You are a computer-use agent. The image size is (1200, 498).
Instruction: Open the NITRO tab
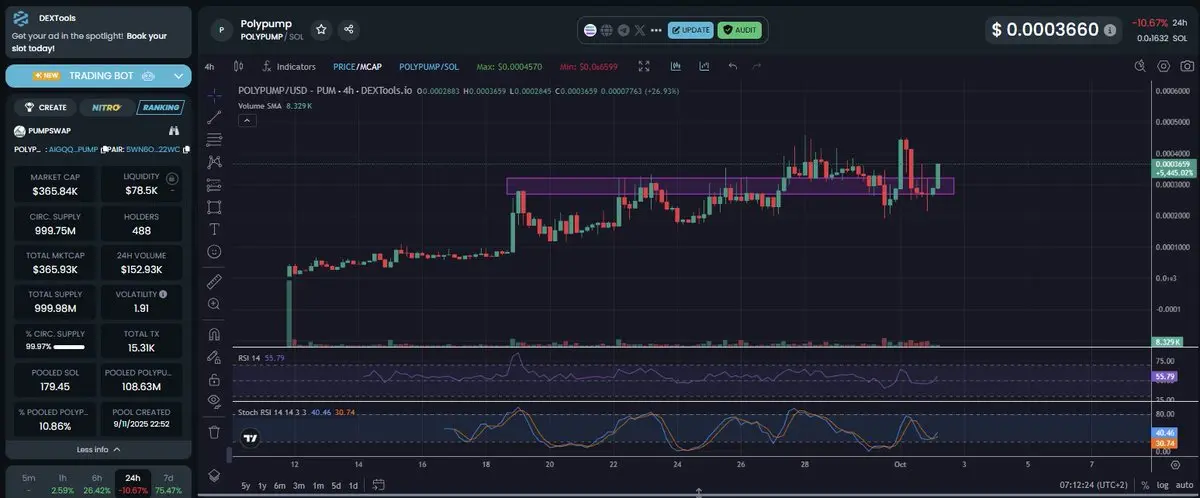click(107, 107)
